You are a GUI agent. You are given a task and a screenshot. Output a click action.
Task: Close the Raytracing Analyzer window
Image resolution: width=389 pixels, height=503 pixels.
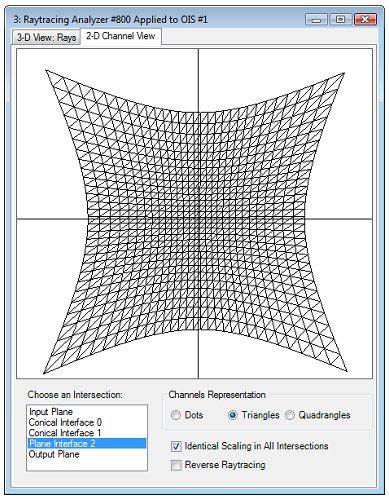coord(365,19)
